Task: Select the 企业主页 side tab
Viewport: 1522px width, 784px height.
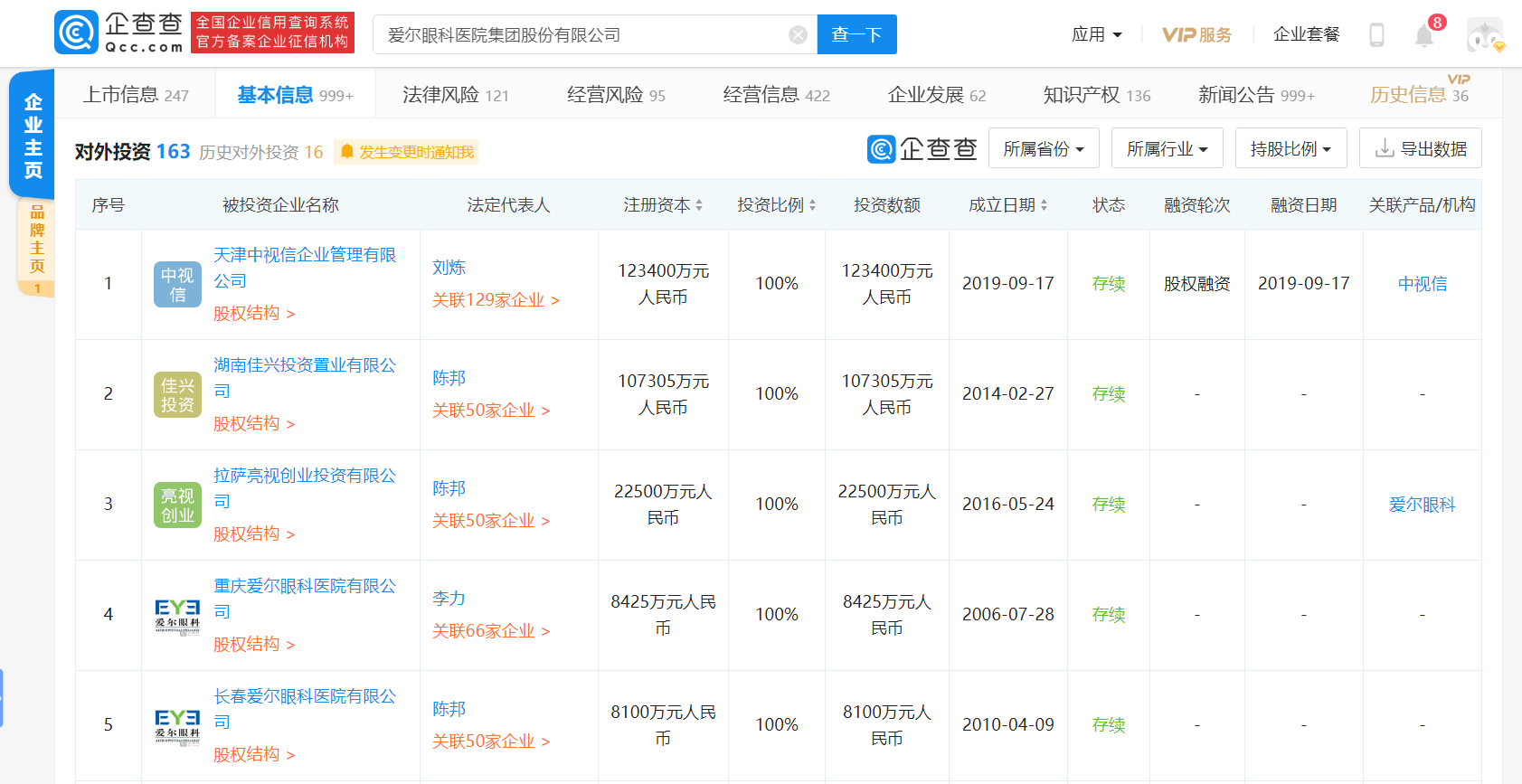Action: pos(33,135)
